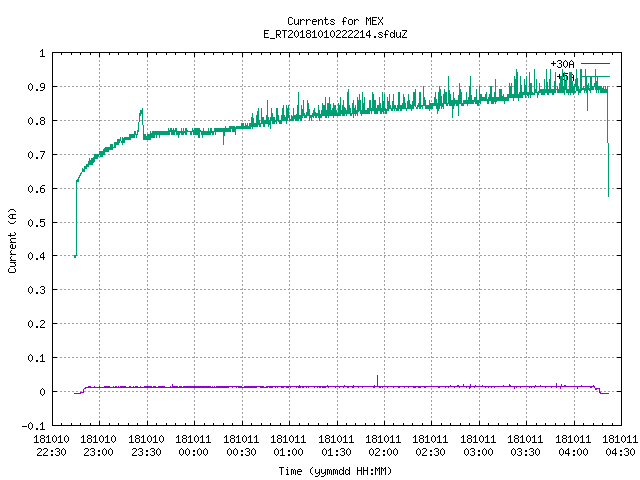Click the green +5A legend line sample

pyautogui.click(x=595, y=76)
